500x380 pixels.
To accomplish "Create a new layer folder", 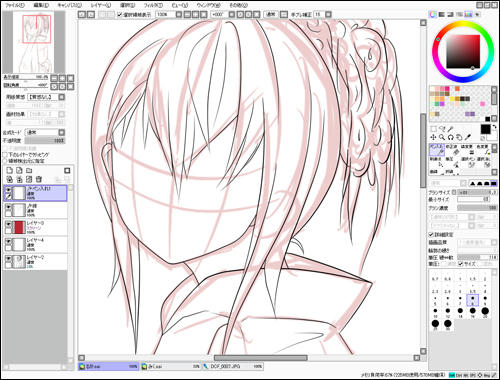I will [x=29, y=170].
